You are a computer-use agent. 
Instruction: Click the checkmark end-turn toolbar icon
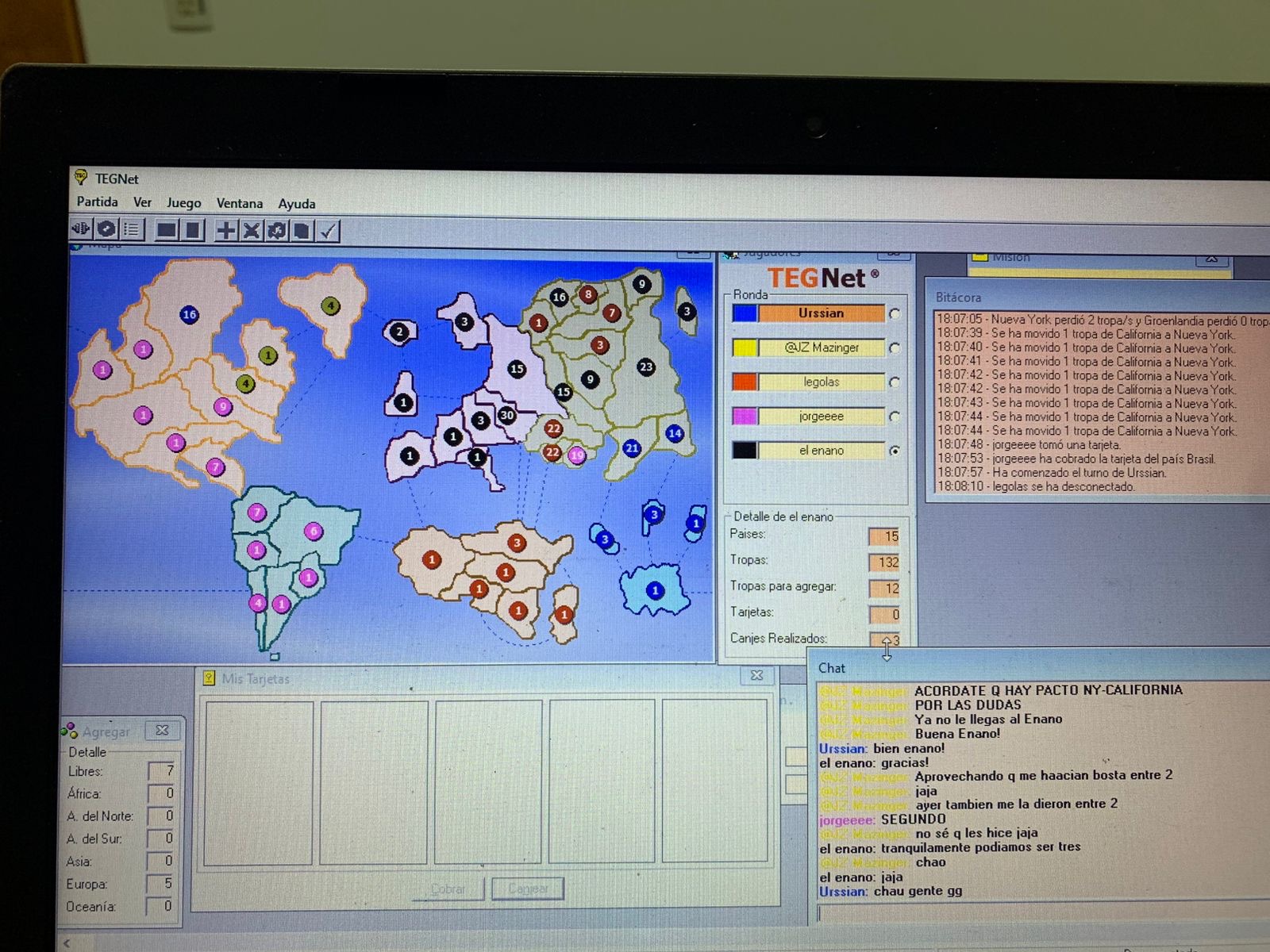coord(328,232)
